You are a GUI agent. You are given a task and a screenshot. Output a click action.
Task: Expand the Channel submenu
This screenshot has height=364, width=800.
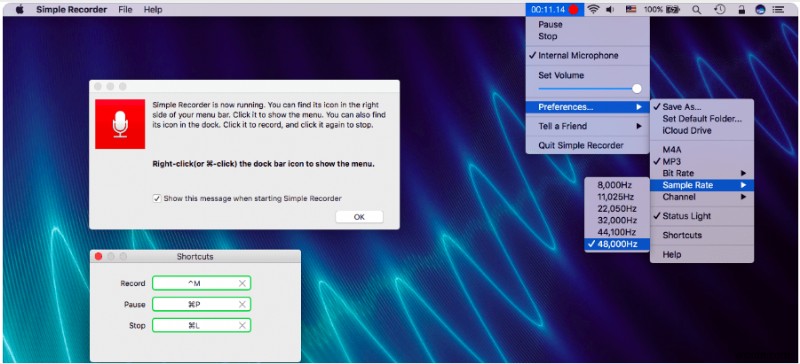coord(702,197)
